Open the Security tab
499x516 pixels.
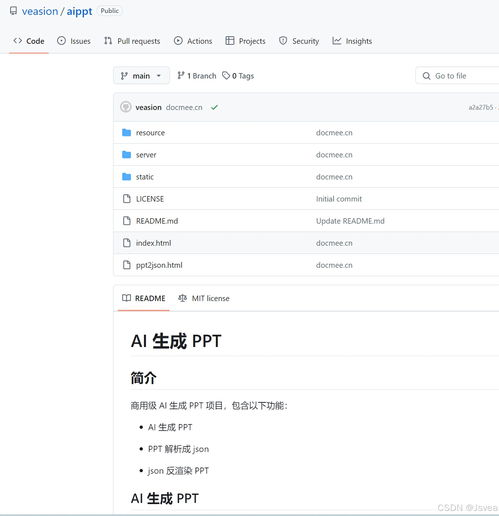tap(299, 41)
